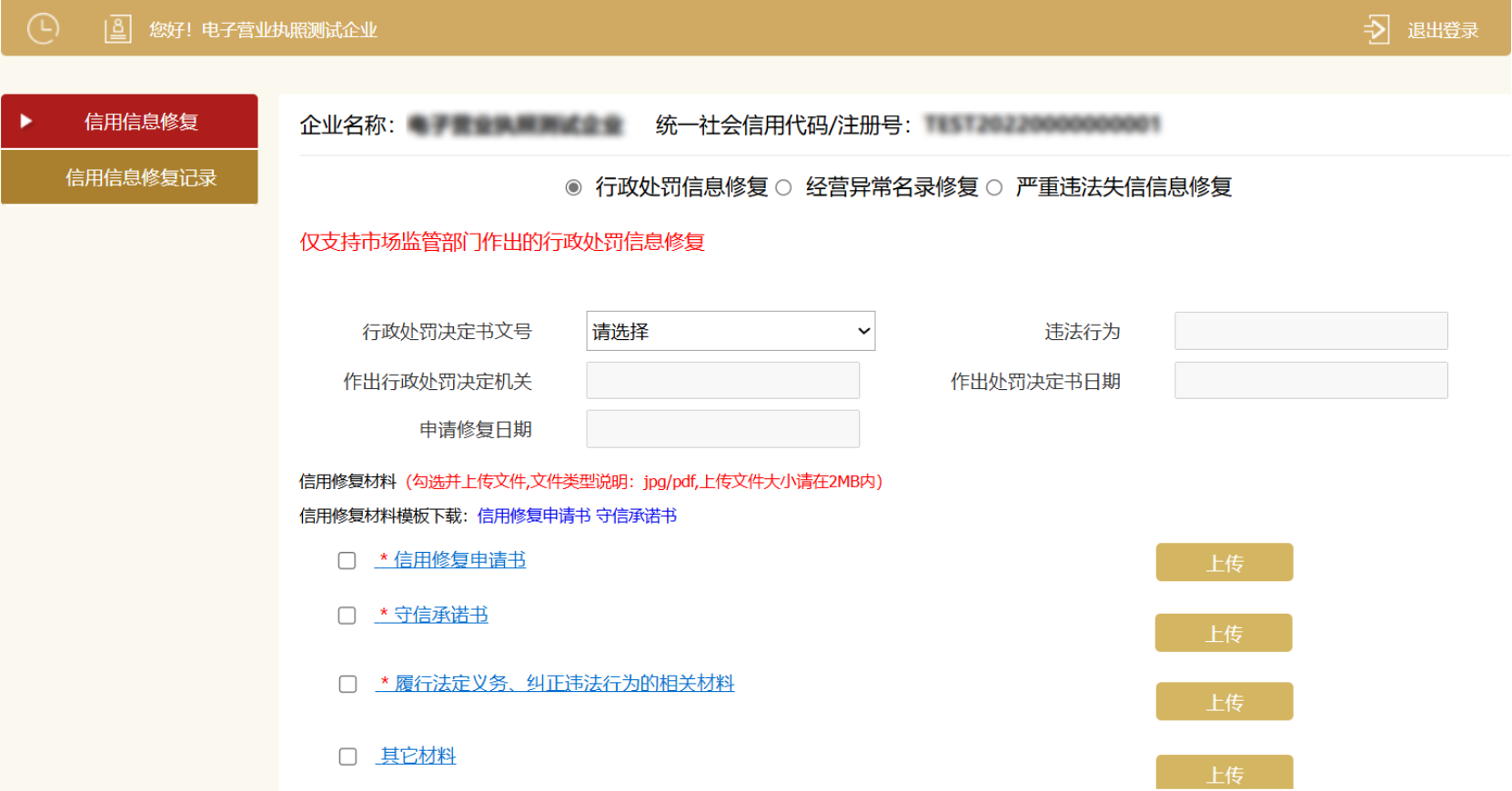Screen dimensions: 1512x791
Task: Click the logout arrow icon
Action: click(1376, 30)
